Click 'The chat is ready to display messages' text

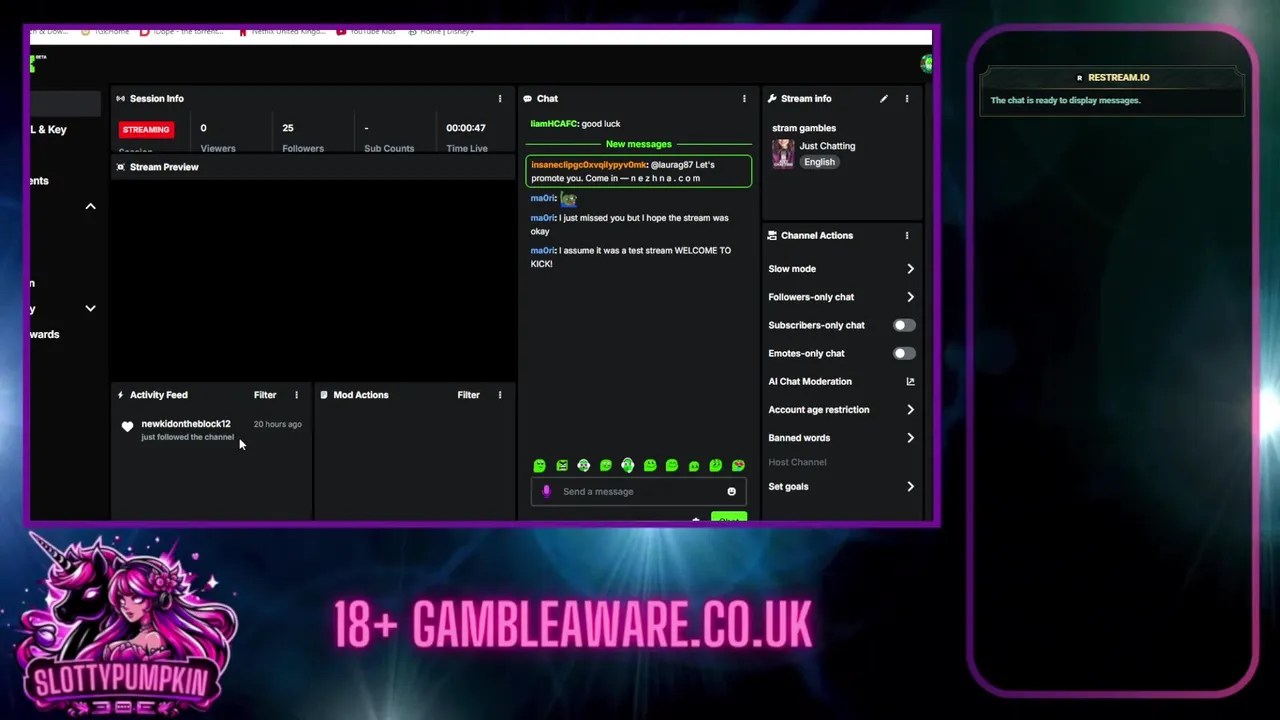point(1065,100)
